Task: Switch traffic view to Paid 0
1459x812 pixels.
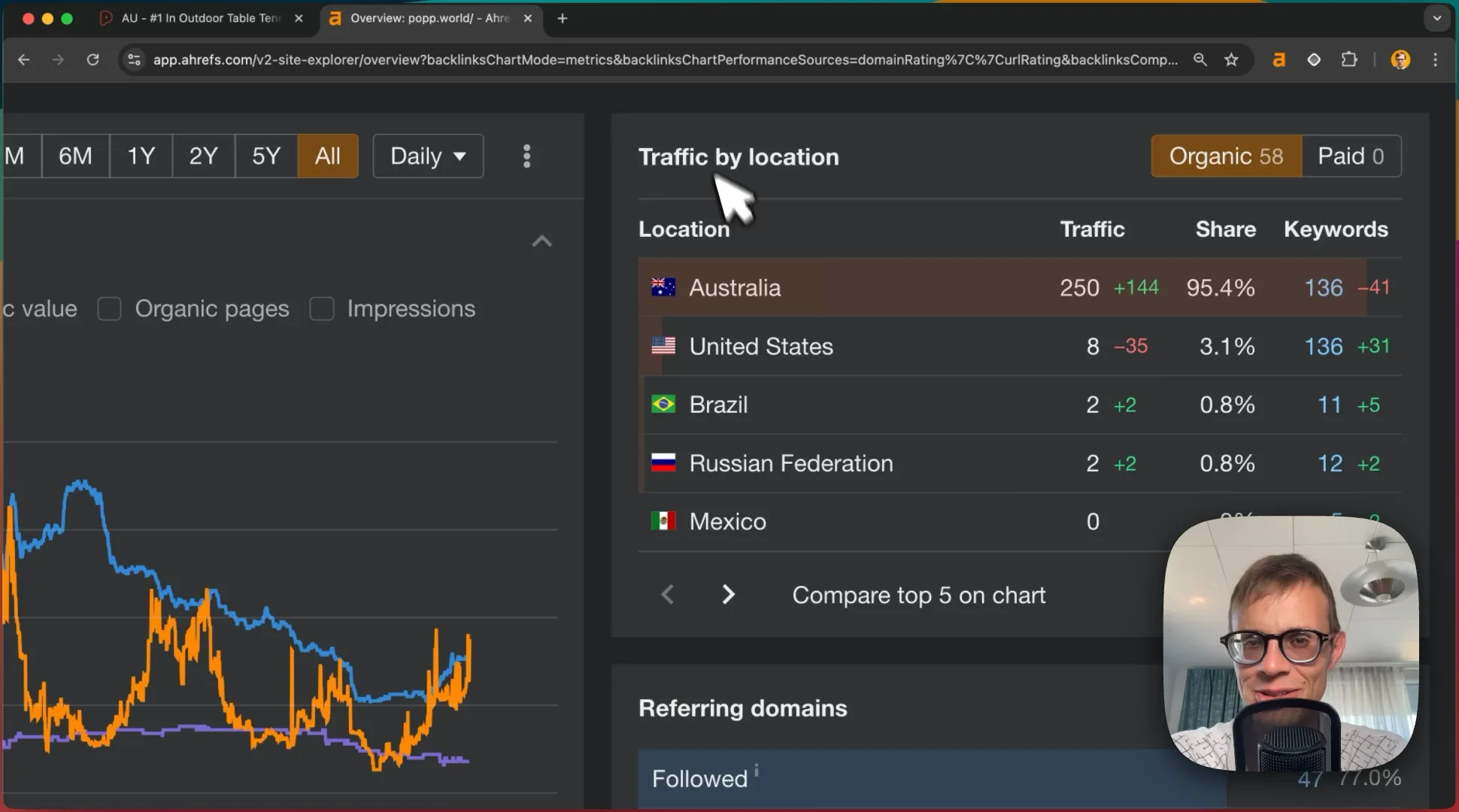Action: pyautogui.click(x=1351, y=156)
